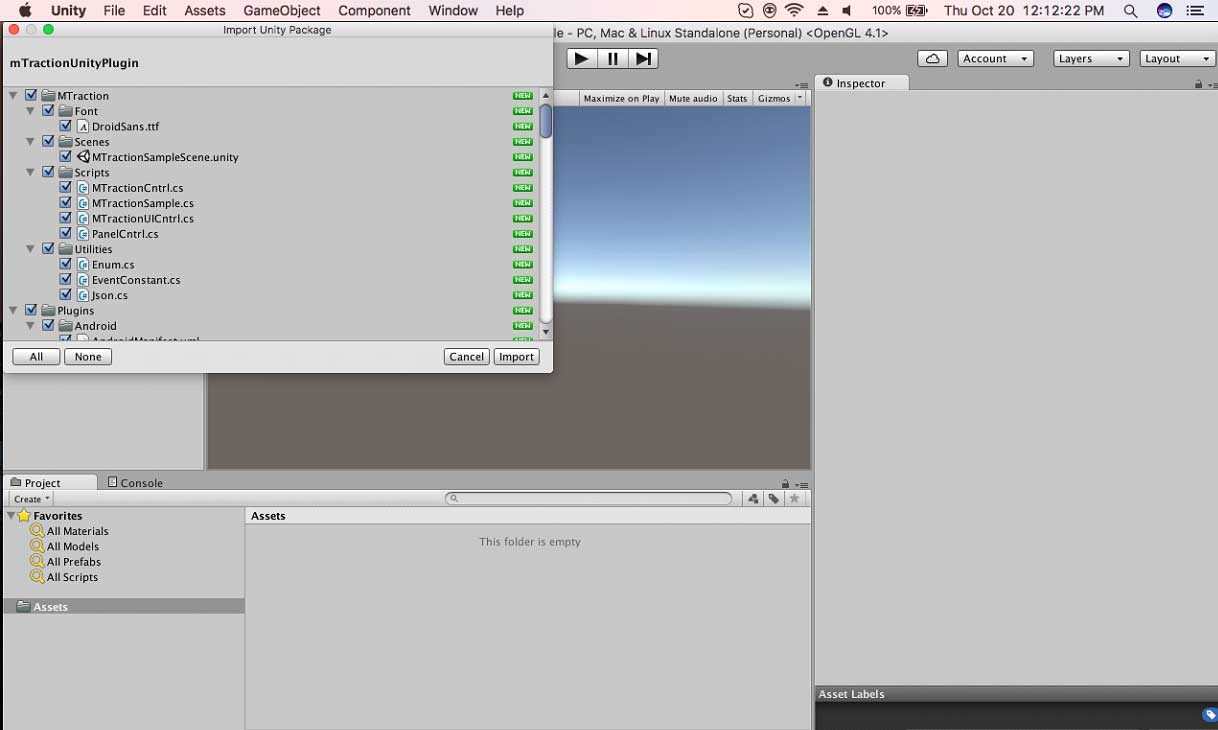Click the Scene view context menu icon
This screenshot has width=1218, height=730.
801,85
